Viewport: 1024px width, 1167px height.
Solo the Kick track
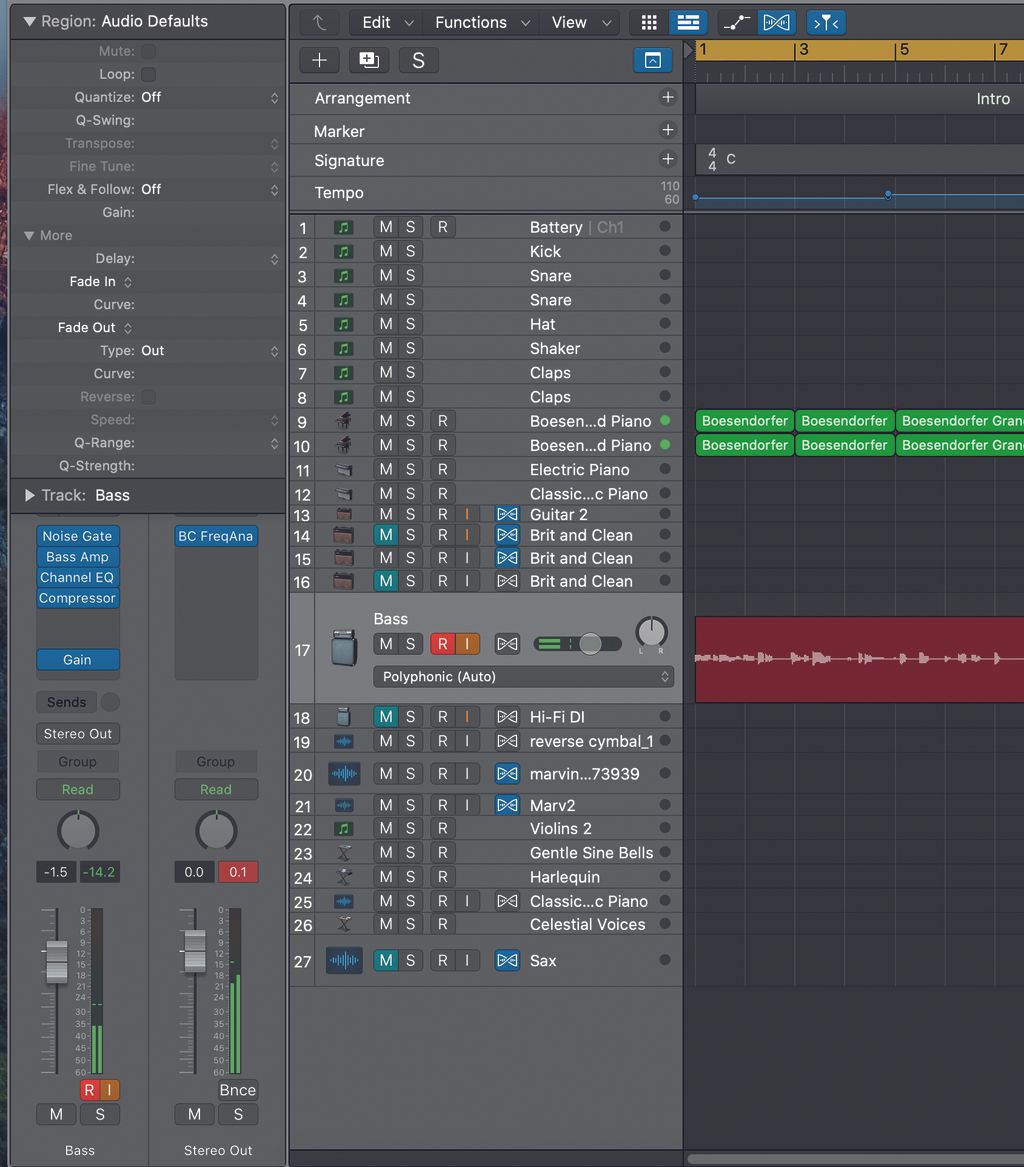coord(410,251)
